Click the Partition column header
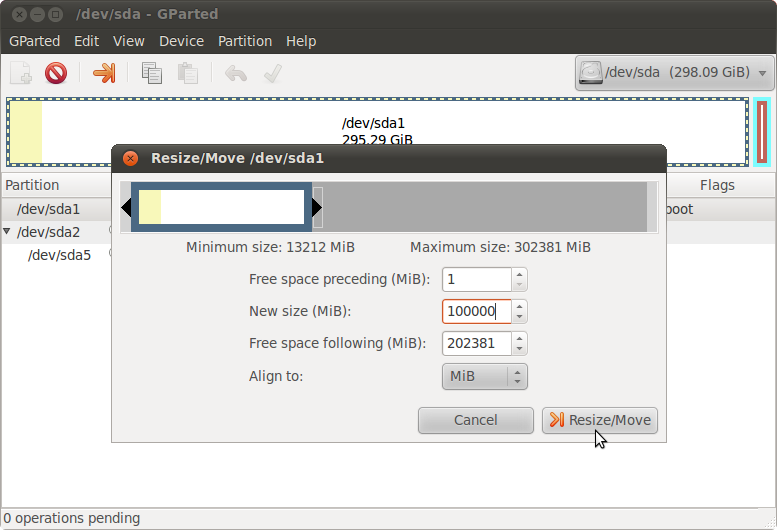The height and width of the screenshot is (530, 777). coord(56,185)
